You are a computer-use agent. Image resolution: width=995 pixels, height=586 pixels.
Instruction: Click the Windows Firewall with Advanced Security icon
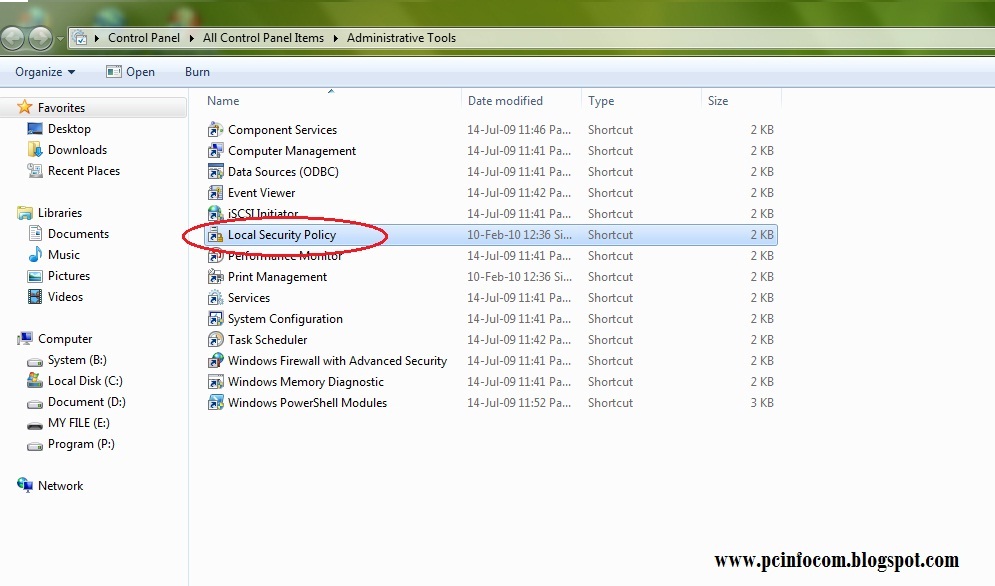(x=216, y=361)
